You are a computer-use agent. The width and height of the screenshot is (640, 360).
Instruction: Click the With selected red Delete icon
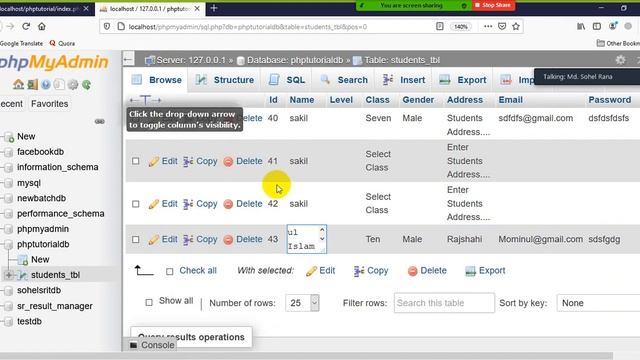tap(413, 271)
